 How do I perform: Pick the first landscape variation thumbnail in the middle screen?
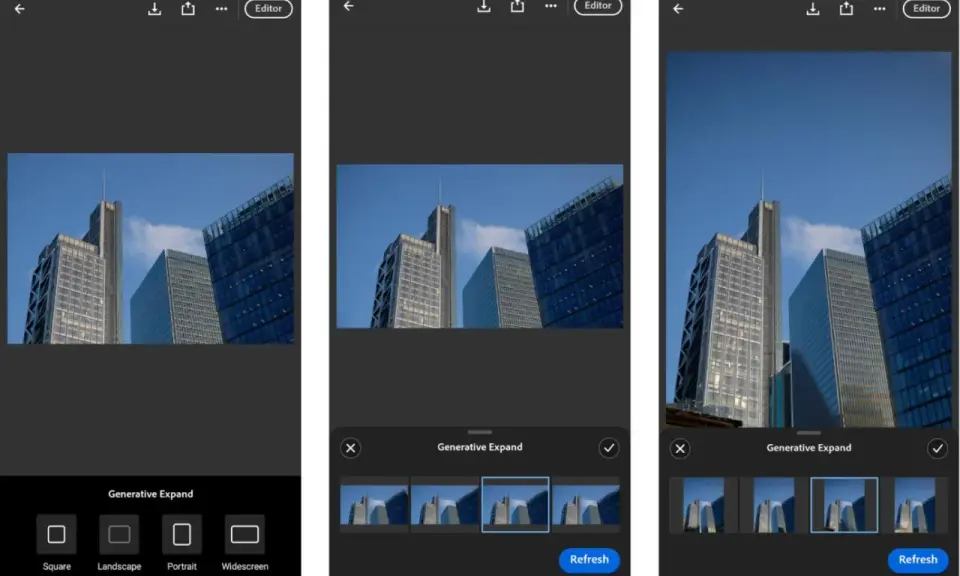[374, 505]
